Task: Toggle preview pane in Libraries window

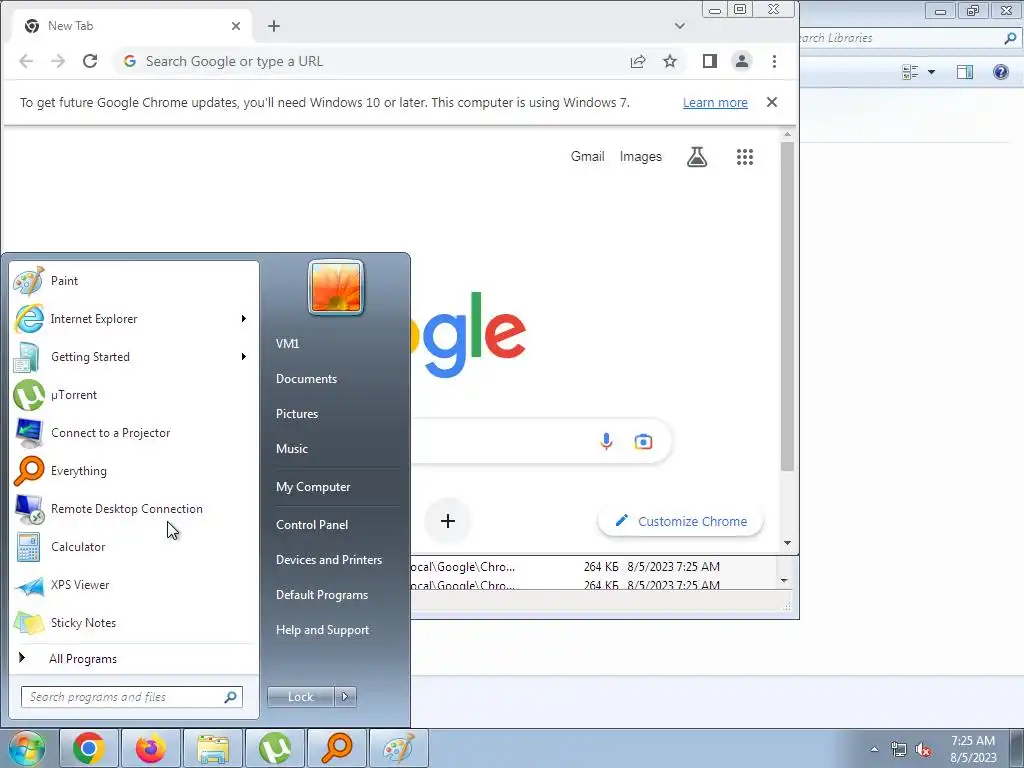Action: (x=965, y=72)
